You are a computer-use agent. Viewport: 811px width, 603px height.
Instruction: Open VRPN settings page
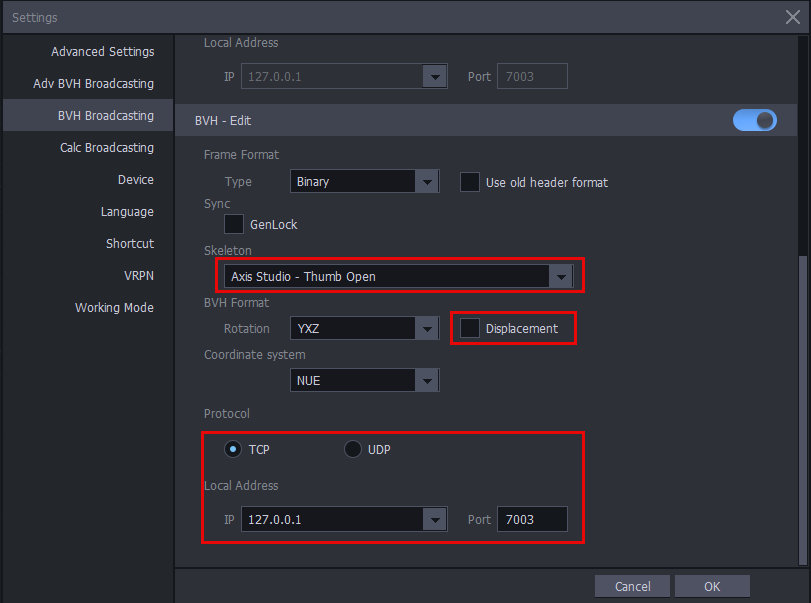[x=139, y=276]
